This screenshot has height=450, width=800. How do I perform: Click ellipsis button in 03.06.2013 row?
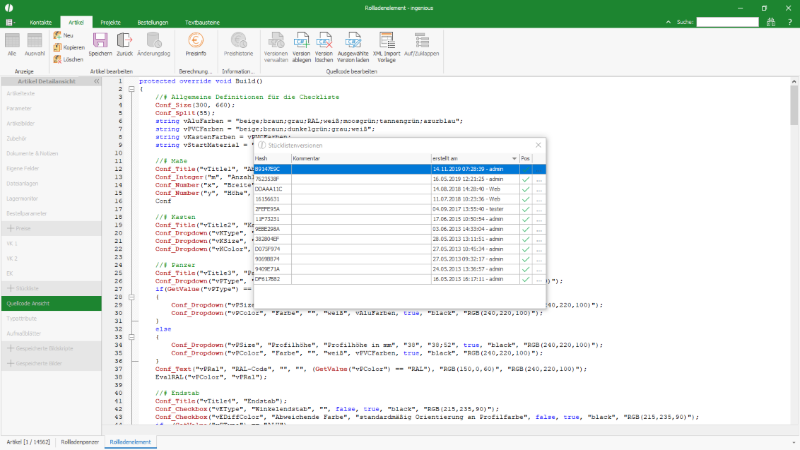pyautogui.click(x=539, y=229)
